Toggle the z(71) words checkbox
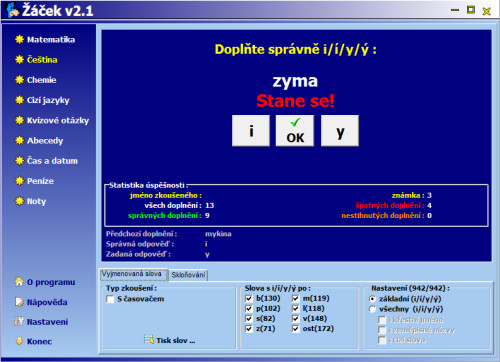Image resolution: width=500 pixels, height=362 pixels. (x=248, y=329)
